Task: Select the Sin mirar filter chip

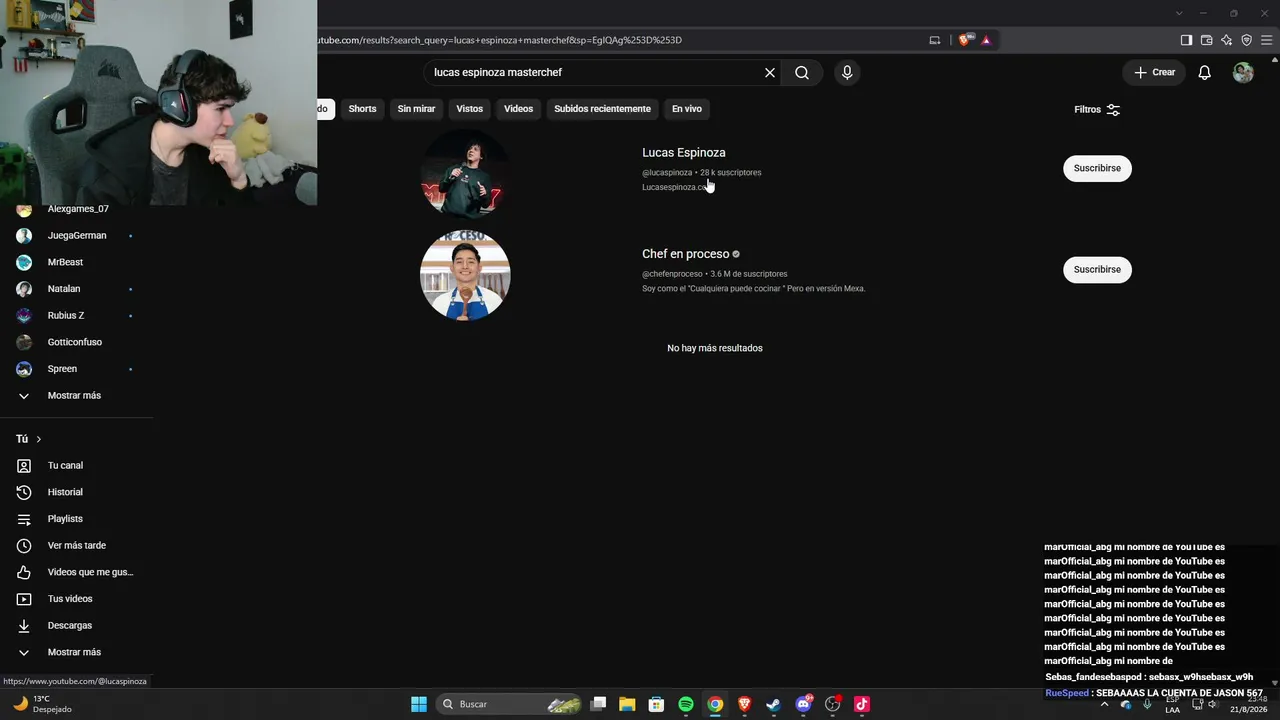Action: pos(416,109)
